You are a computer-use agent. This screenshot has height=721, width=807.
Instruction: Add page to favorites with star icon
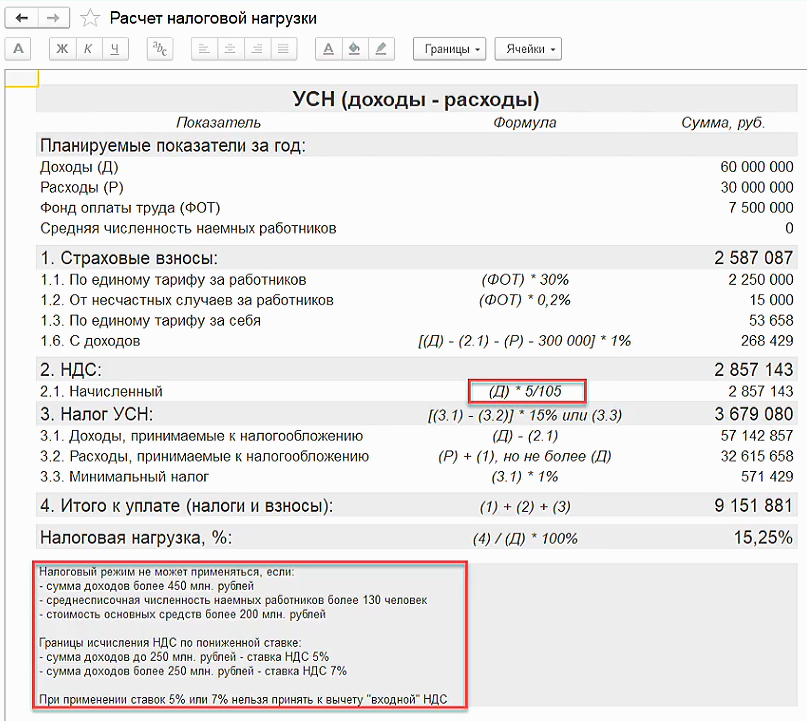coord(90,18)
